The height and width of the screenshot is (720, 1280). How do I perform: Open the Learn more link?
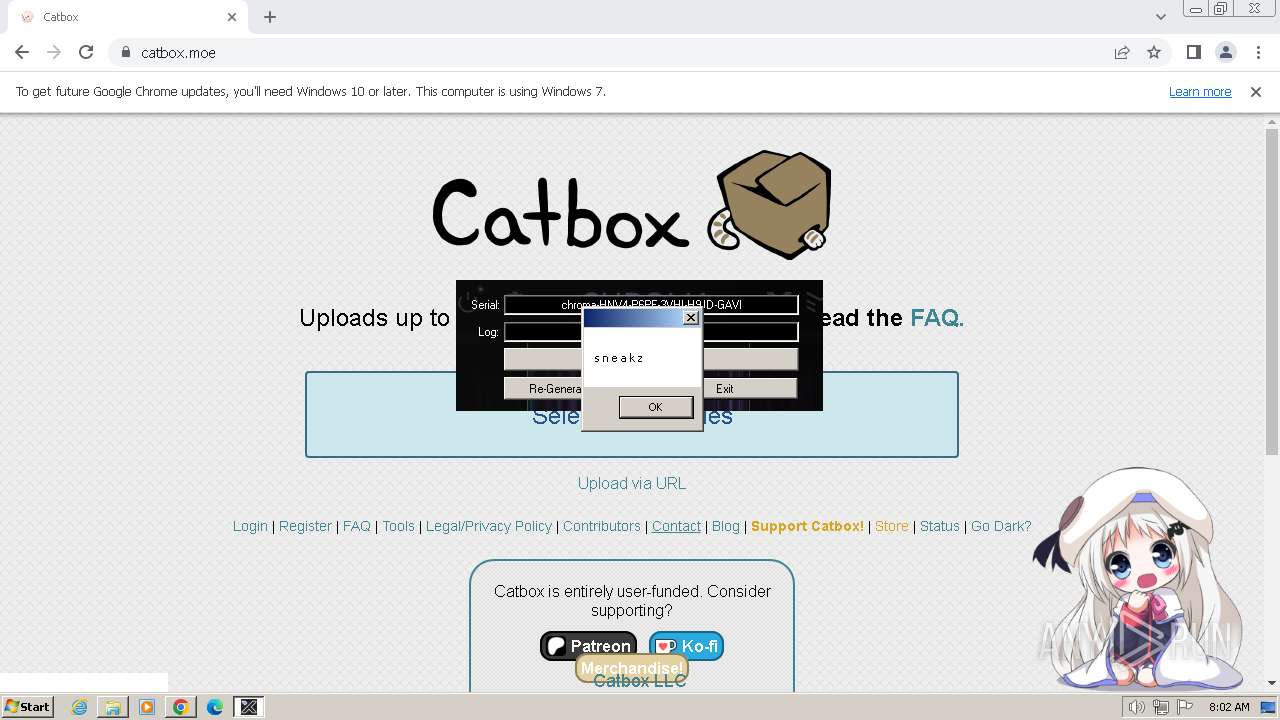pos(1200,91)
